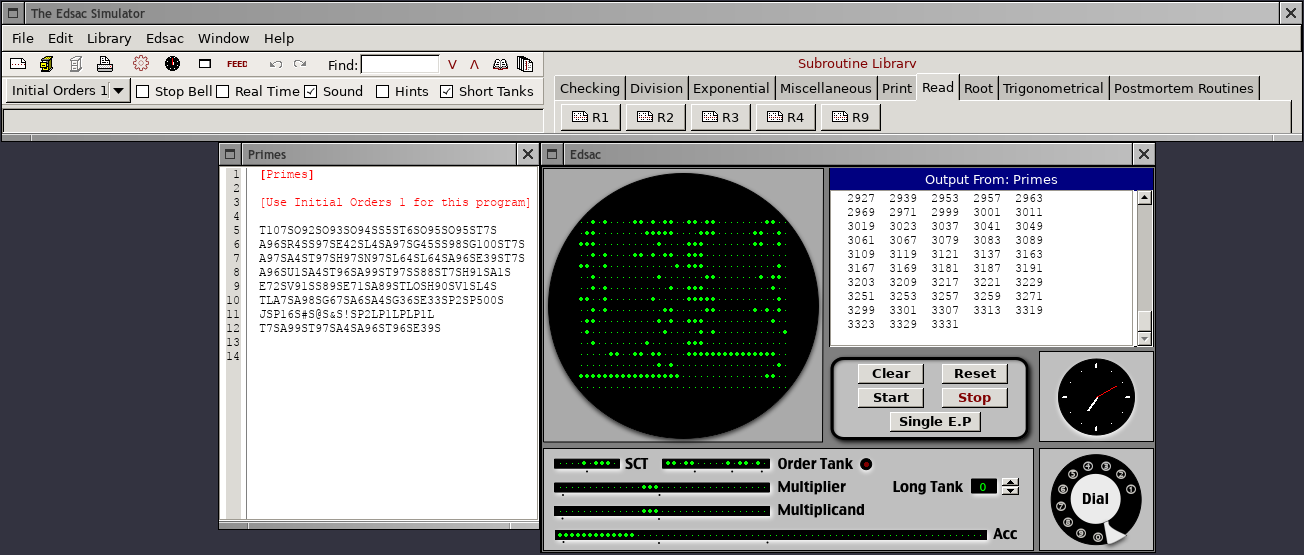Enable the Stop Bell checkbox
The image size is (1304, 555).
pyautogui.click(x=143, y=91)
